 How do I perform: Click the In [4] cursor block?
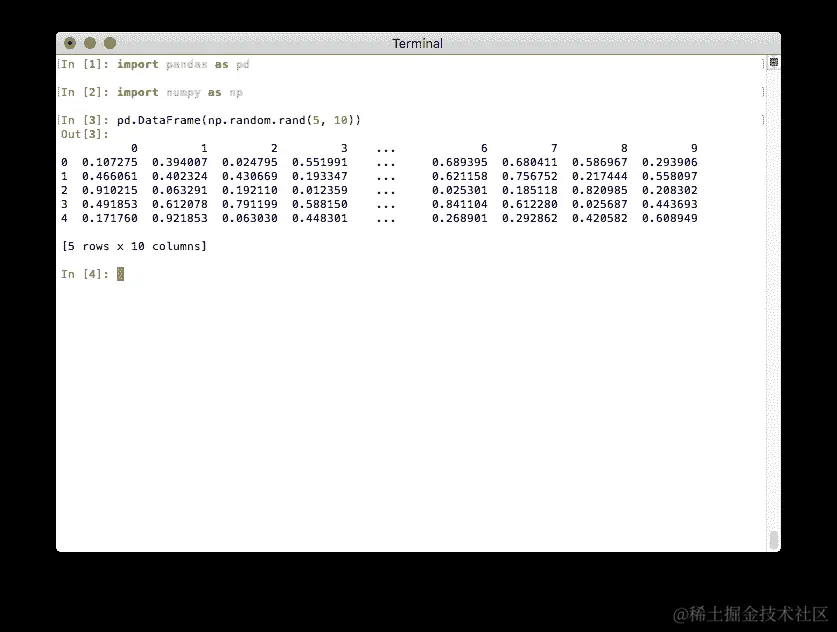[x=120, y=274]
